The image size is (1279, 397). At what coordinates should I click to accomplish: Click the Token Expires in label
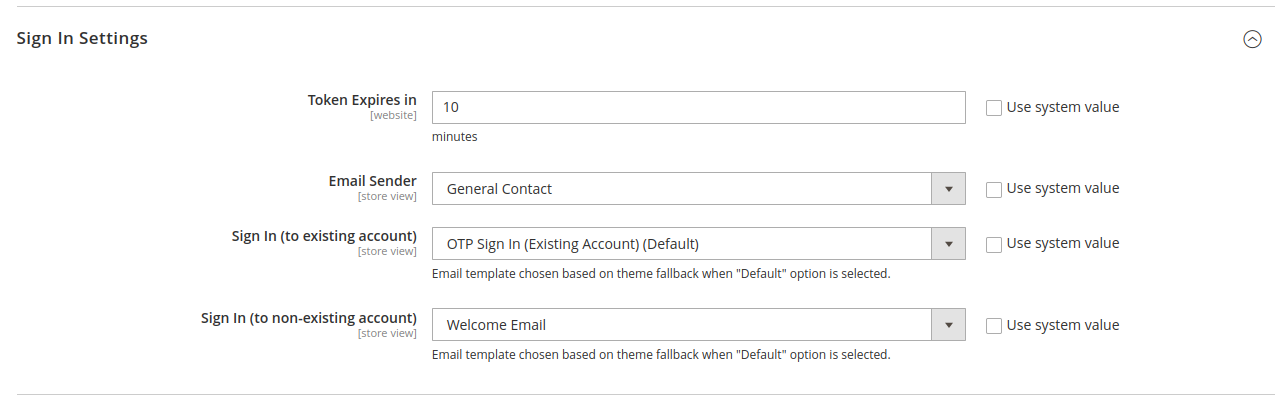[x=362, y=100]
